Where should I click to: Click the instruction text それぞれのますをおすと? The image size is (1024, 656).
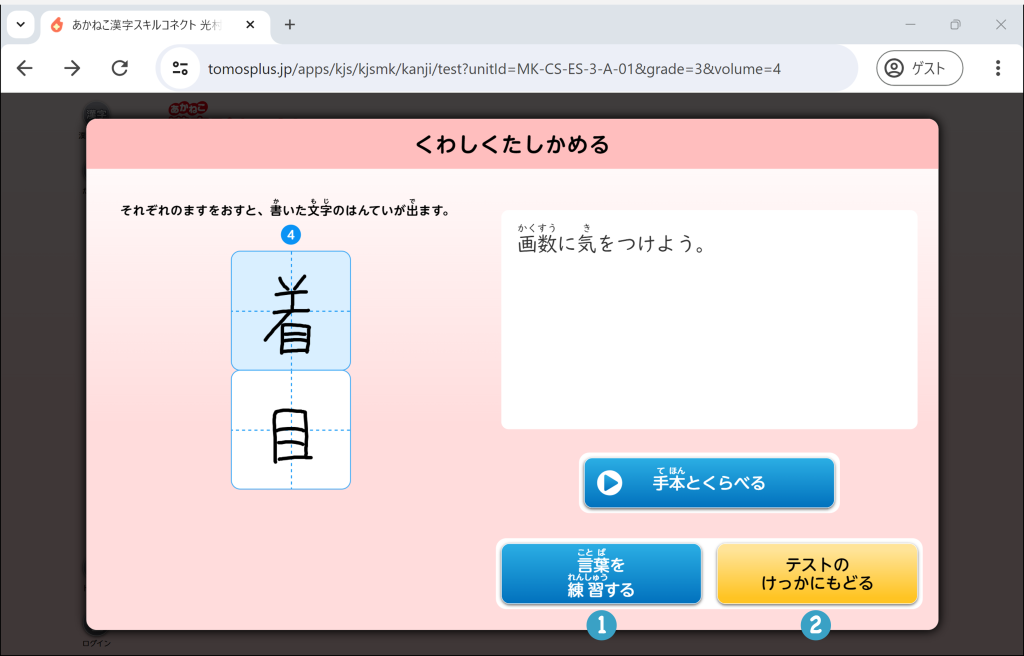pos(285,210)
